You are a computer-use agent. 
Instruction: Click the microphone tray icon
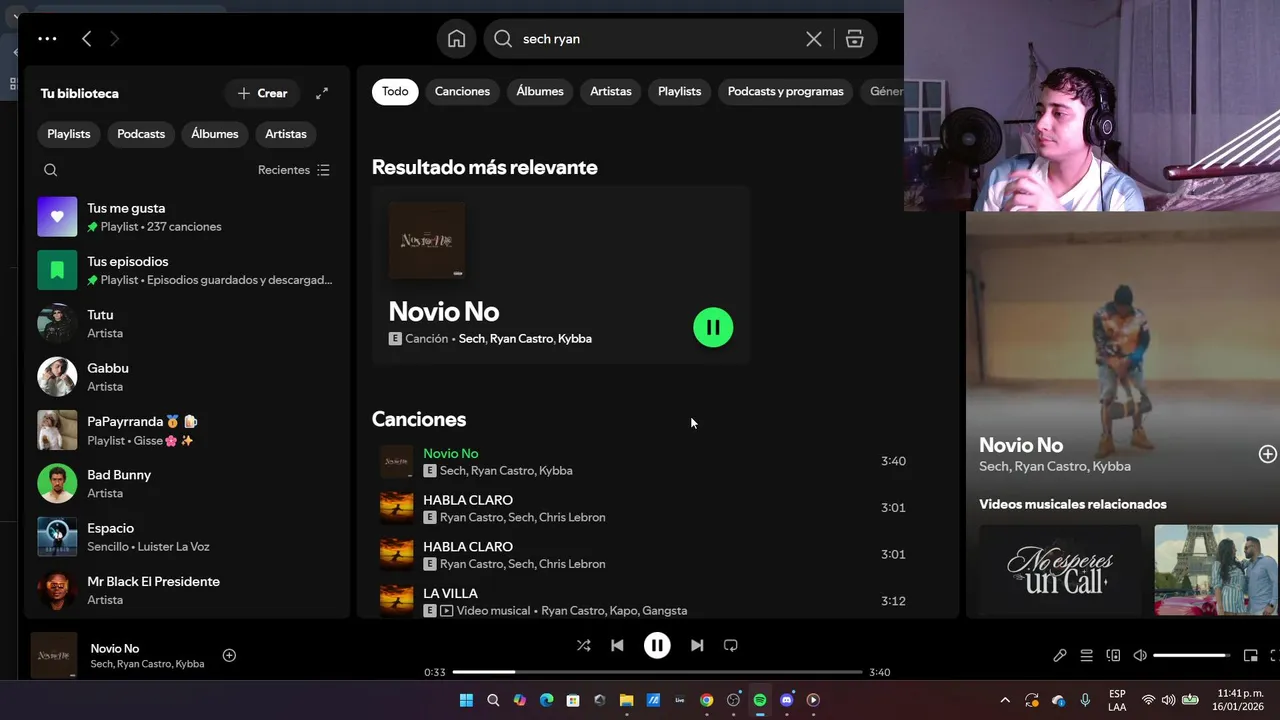[x=1085, y=700]
